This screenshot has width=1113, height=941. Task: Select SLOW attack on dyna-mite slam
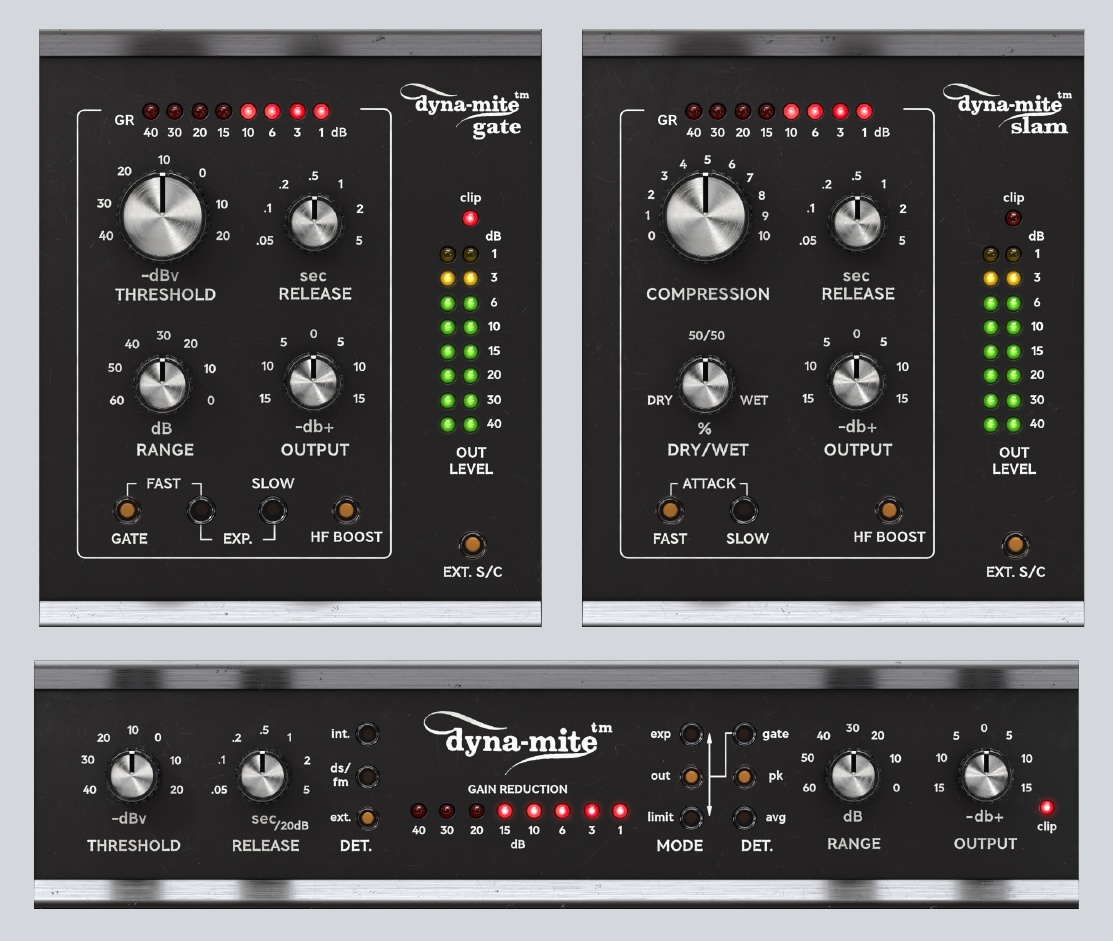click(743, 510)
